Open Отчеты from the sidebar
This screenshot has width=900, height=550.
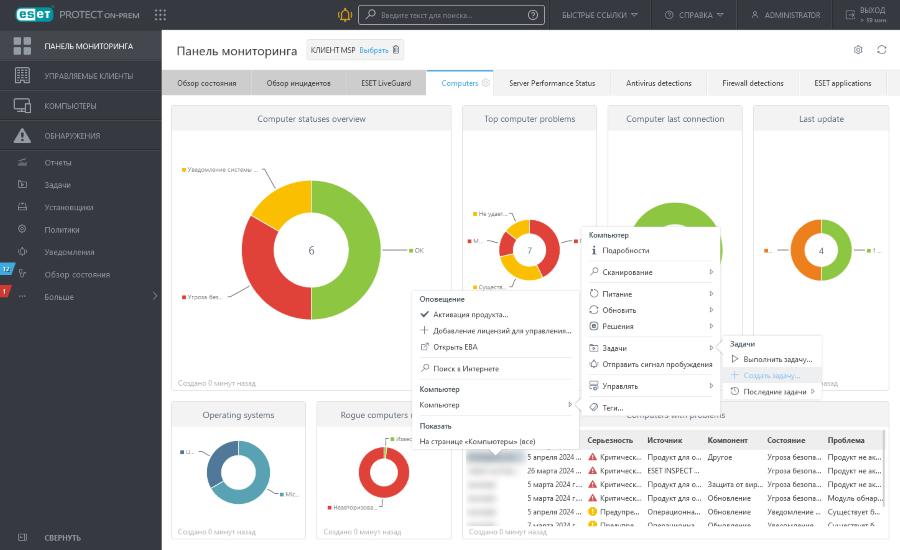(x=58, y=163)
